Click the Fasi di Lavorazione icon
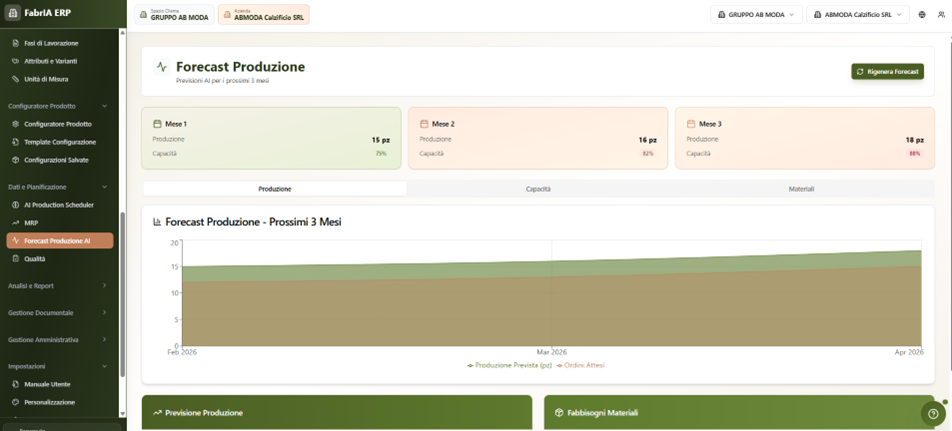 coord(16,43)
